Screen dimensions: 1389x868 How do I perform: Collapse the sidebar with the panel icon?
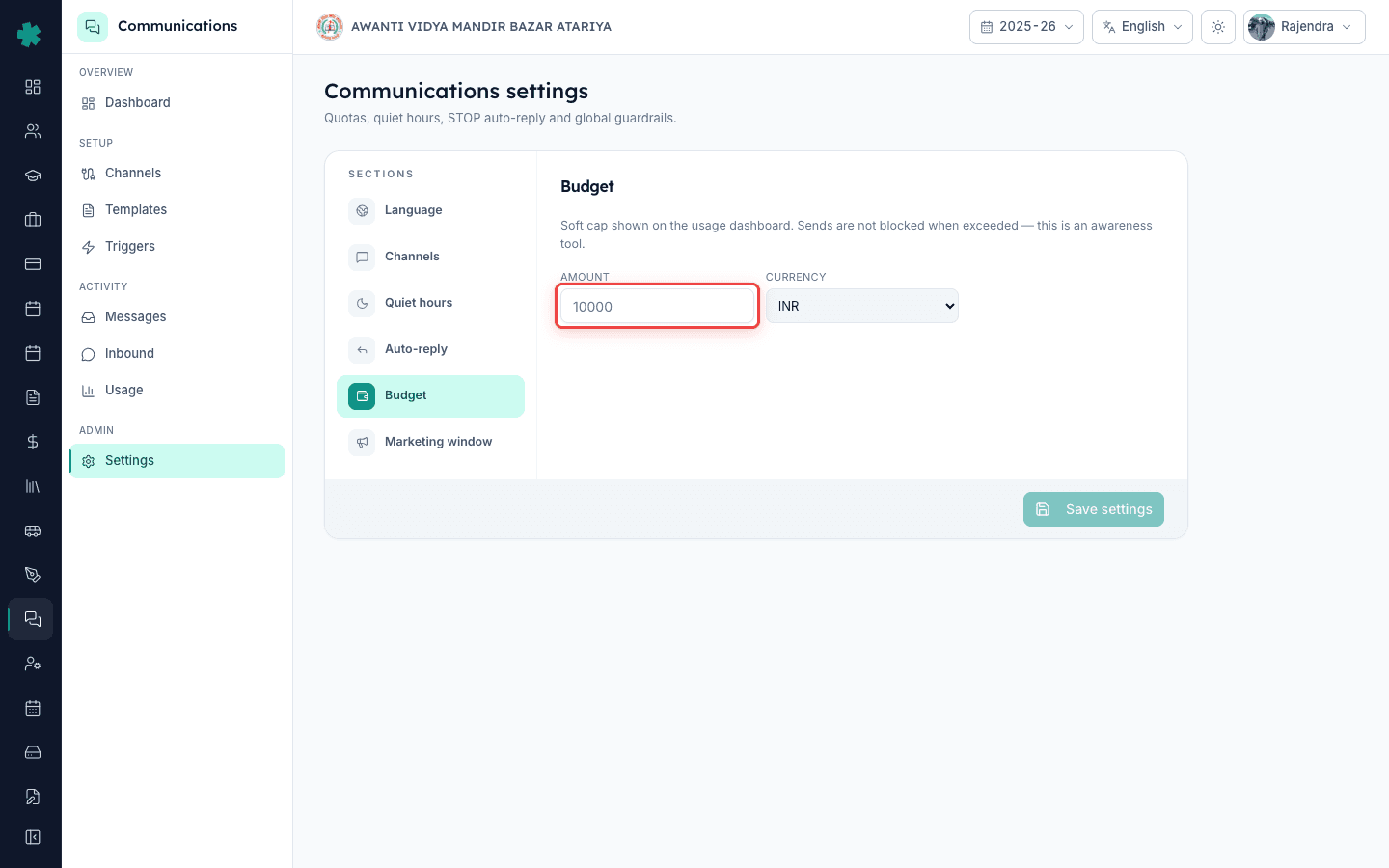tap(33, 837)
